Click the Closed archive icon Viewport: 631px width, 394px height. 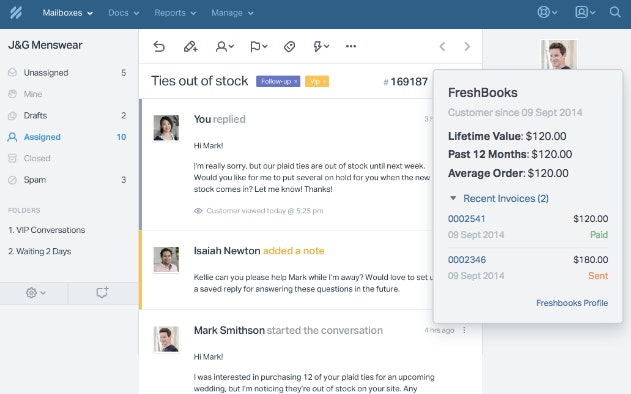tap(12, 158)
